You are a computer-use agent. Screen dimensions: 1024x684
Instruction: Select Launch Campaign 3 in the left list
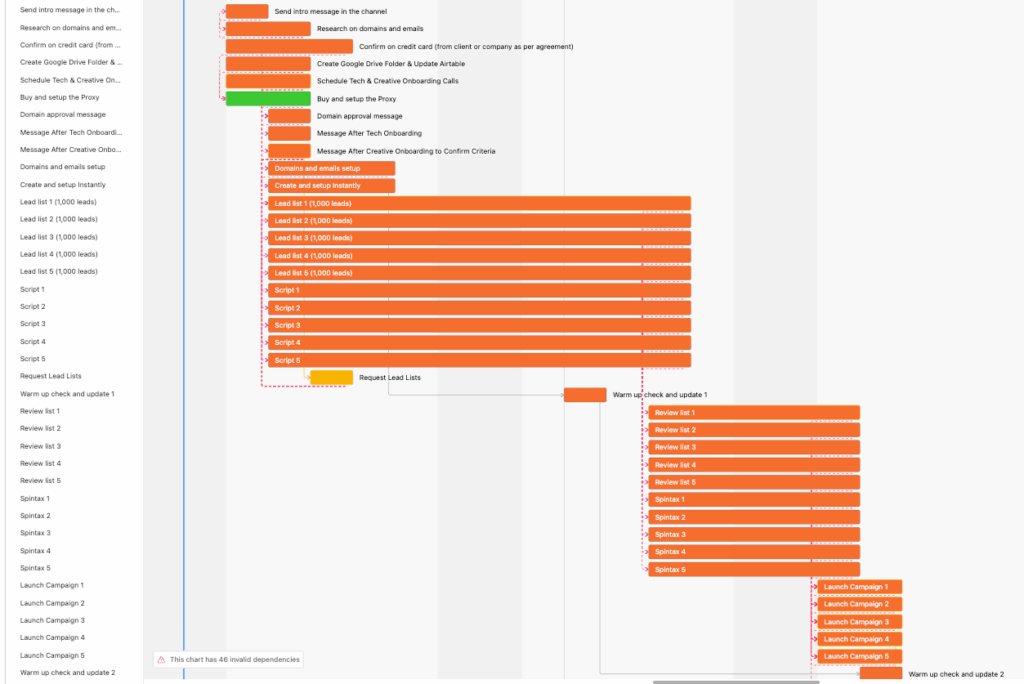pos(52,620)
